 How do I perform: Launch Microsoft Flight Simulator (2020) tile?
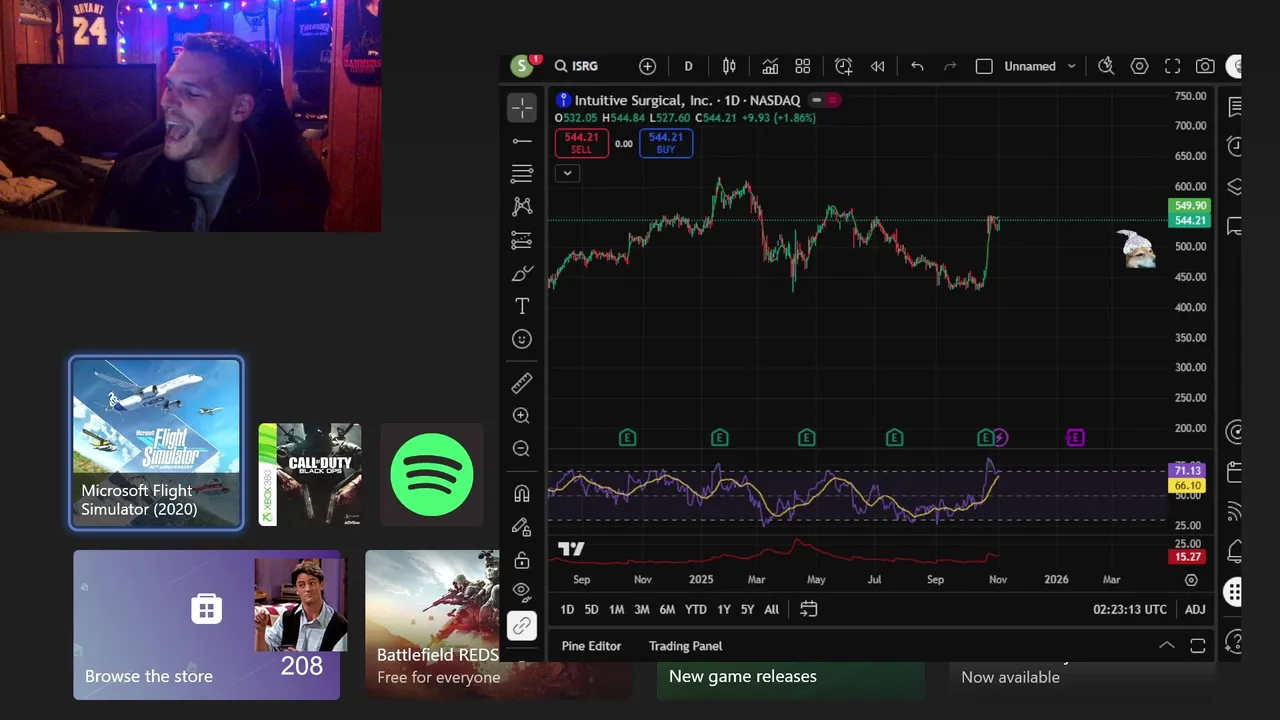(x=156, y=443)
